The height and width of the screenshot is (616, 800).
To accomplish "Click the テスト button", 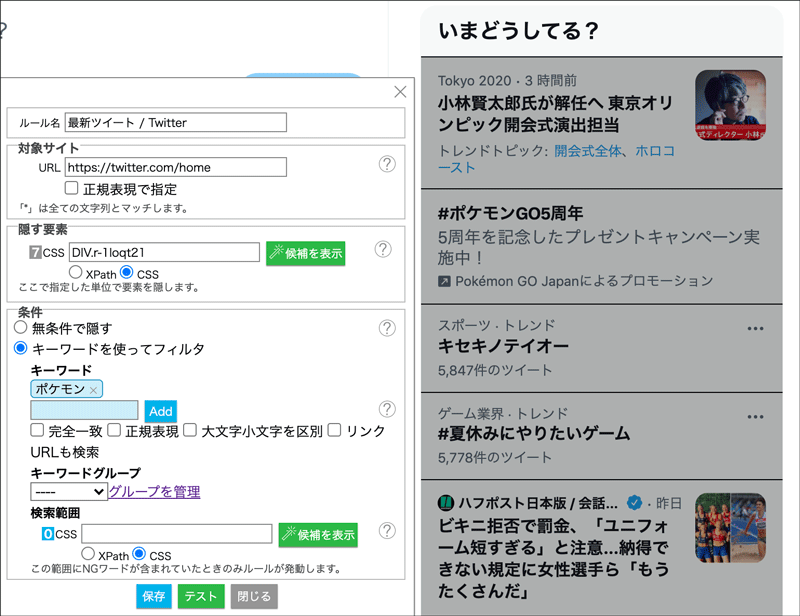I will pyautogui.click(x=201, y=596).
